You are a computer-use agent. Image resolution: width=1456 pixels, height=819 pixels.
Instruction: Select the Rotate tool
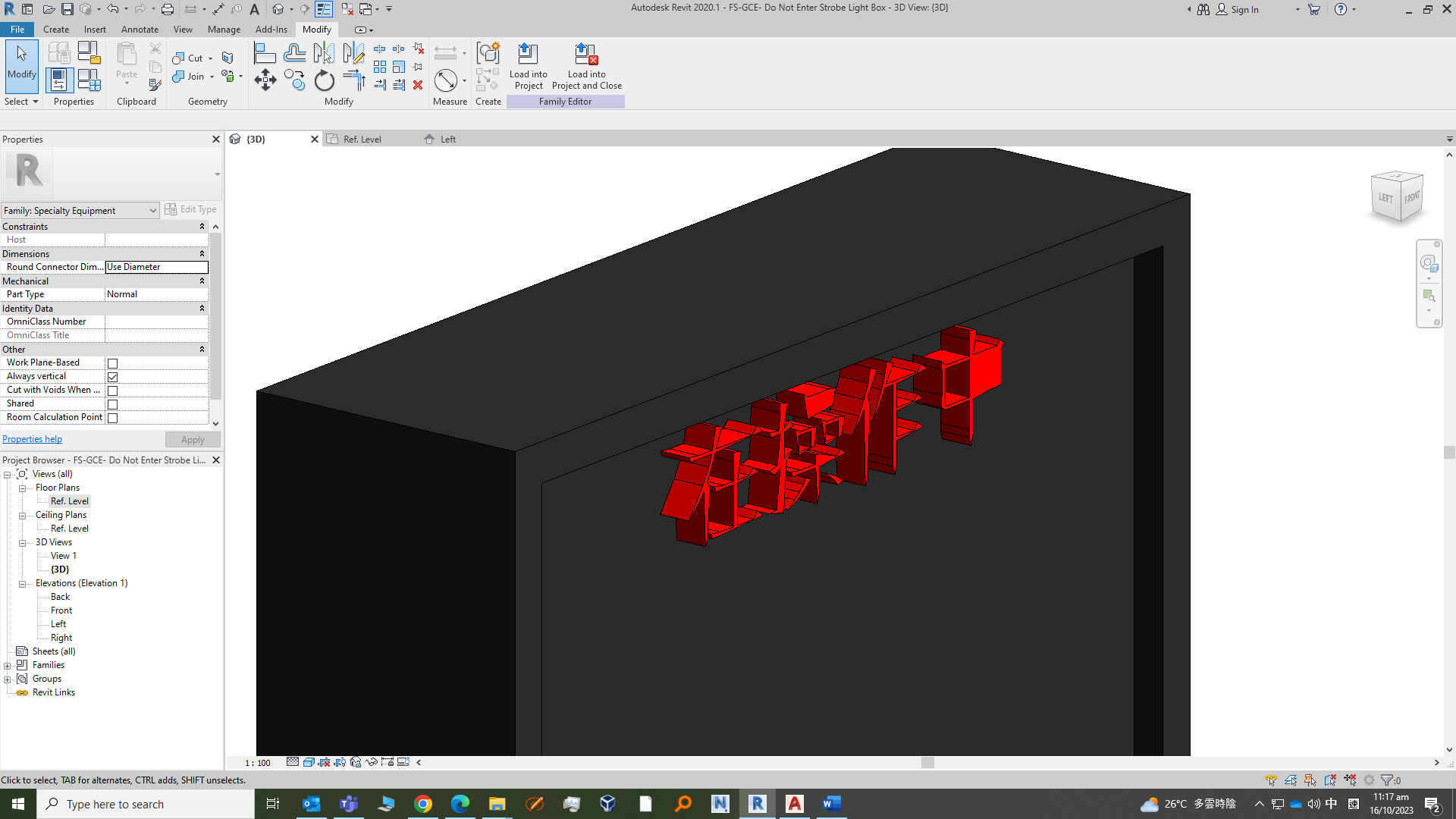click(x=324, y=80)
